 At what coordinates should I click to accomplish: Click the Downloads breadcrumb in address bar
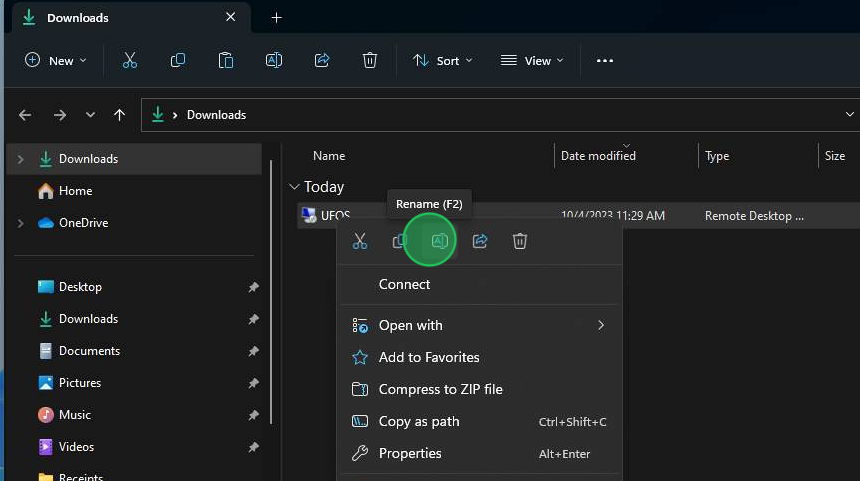pyautogui.click(x=216, y=115)
